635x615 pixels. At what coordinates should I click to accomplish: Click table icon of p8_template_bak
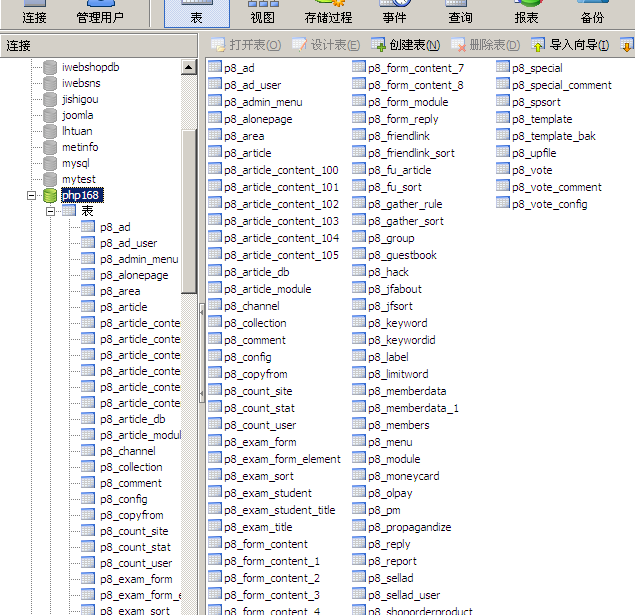pyautogui.click(x=503, y=134)
